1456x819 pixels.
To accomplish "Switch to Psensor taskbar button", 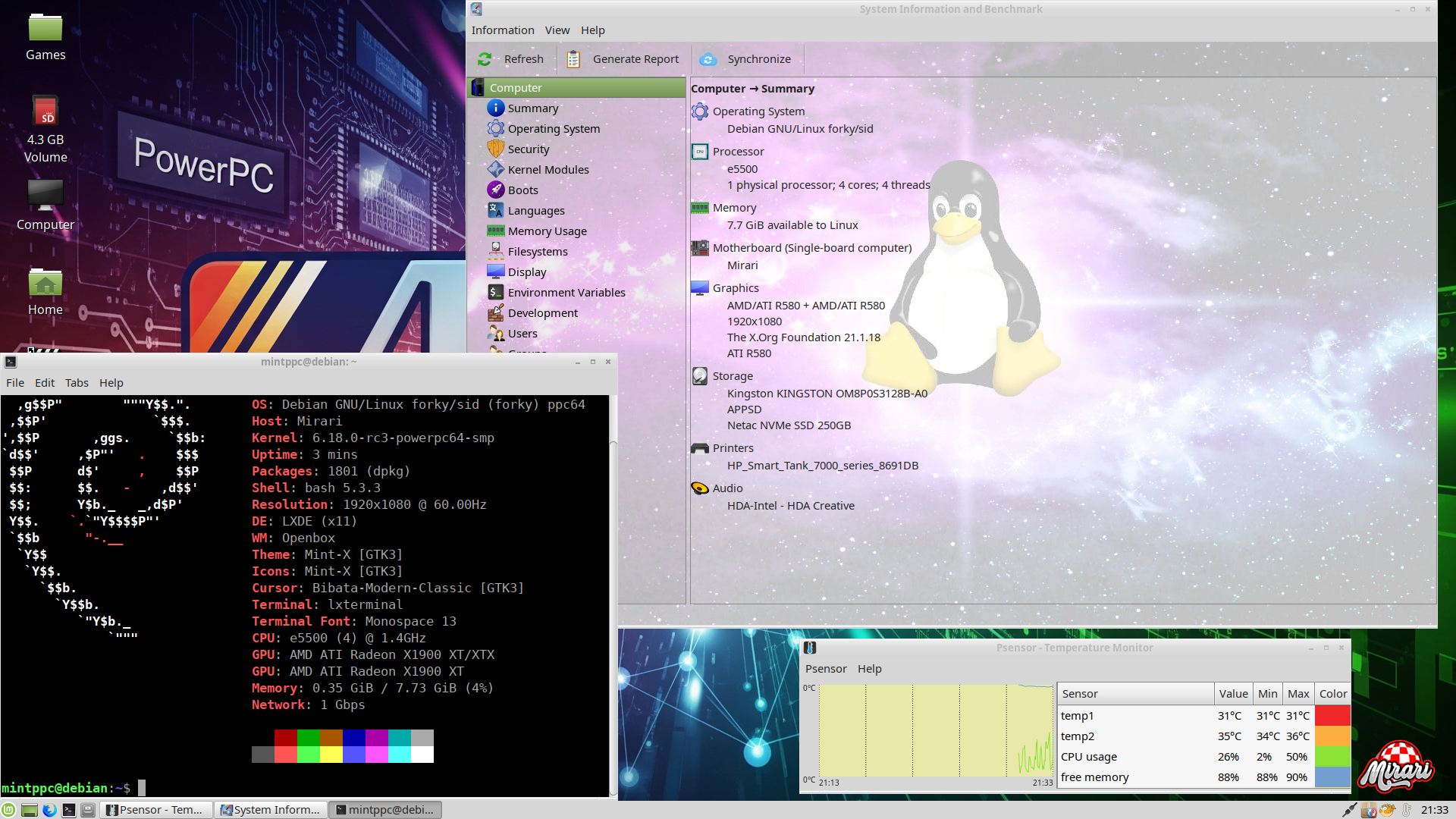I will point(155,810).
